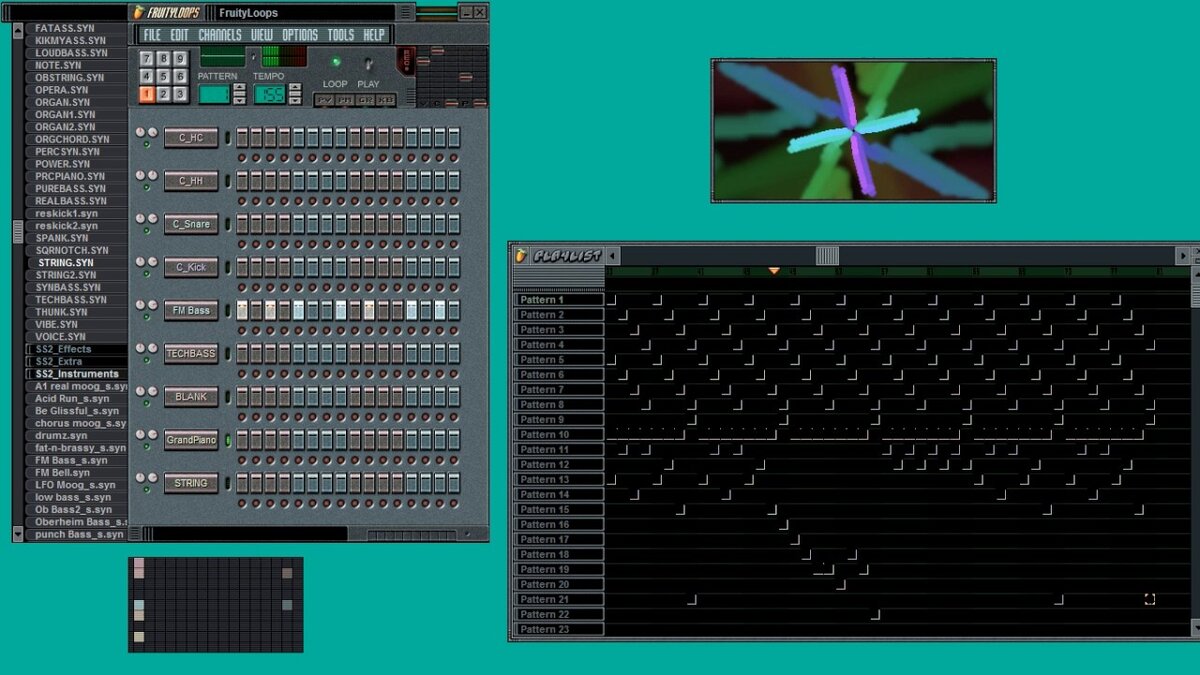This screenshot has height=675, width=1200.
Task: Click the PR mode button
Action: 346,100
